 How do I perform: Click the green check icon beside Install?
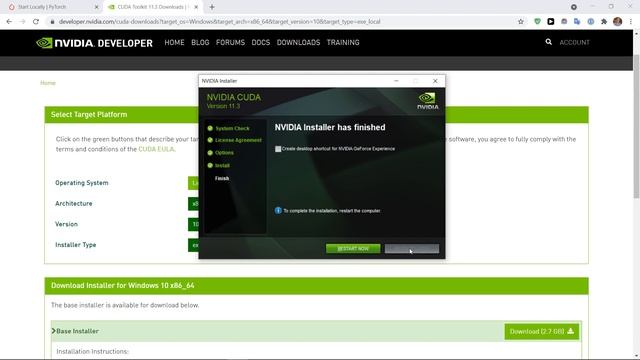coord(210,165)
